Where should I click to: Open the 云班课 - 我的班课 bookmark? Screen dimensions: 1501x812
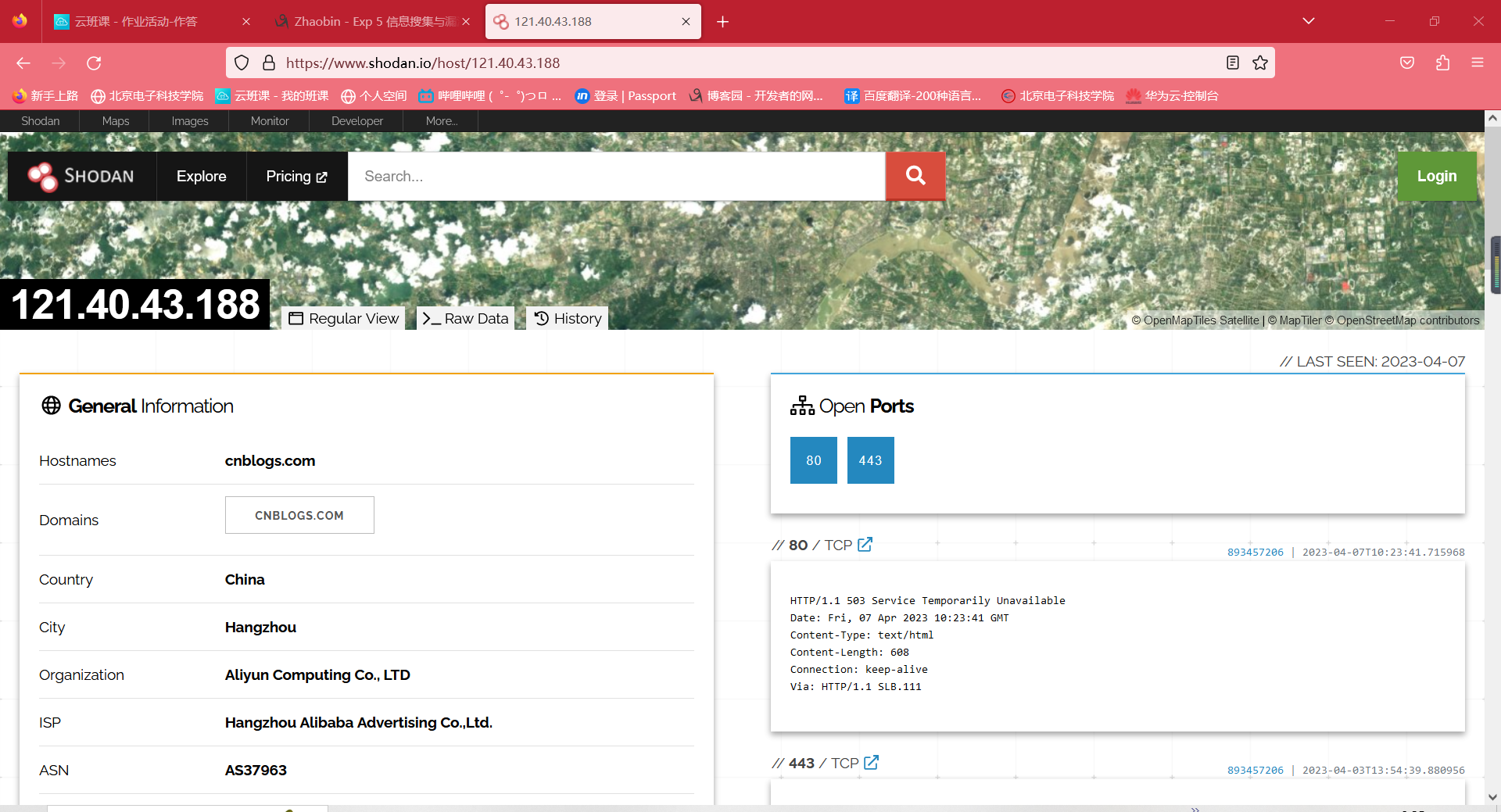(x=272, y=96)
